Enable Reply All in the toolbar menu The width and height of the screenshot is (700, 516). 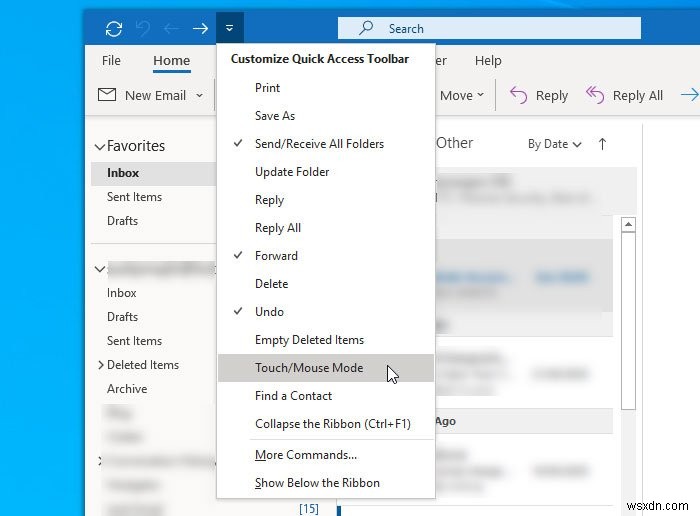point(326,228)
